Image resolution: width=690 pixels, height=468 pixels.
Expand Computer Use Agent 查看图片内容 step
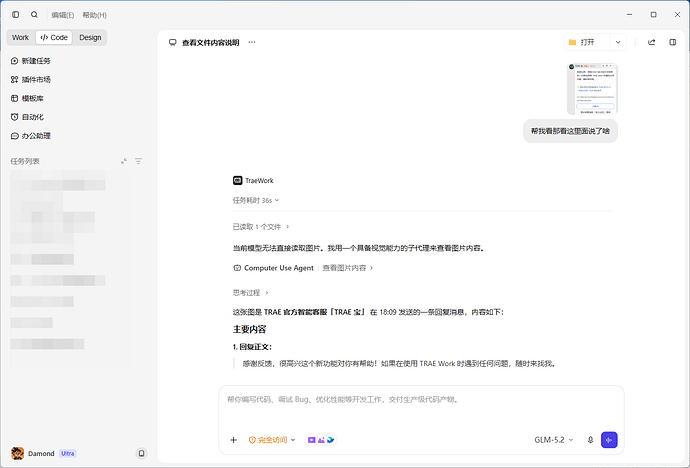pos(303,268)
